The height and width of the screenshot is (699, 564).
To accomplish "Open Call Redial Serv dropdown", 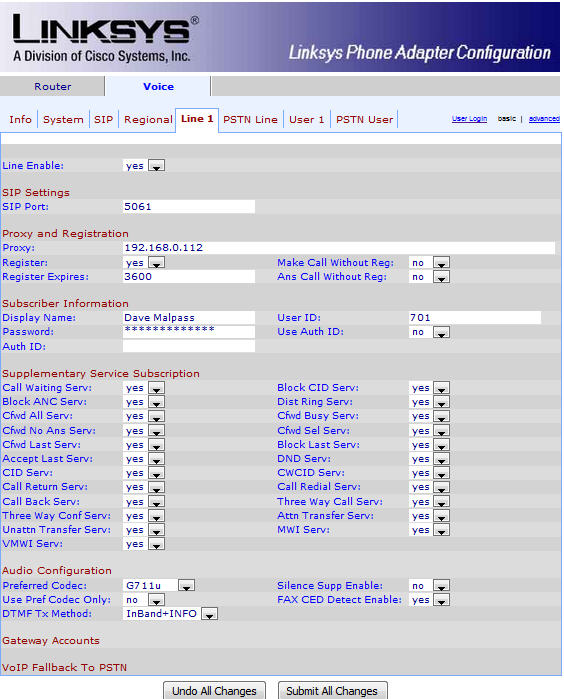I will [x=429, y=487].
